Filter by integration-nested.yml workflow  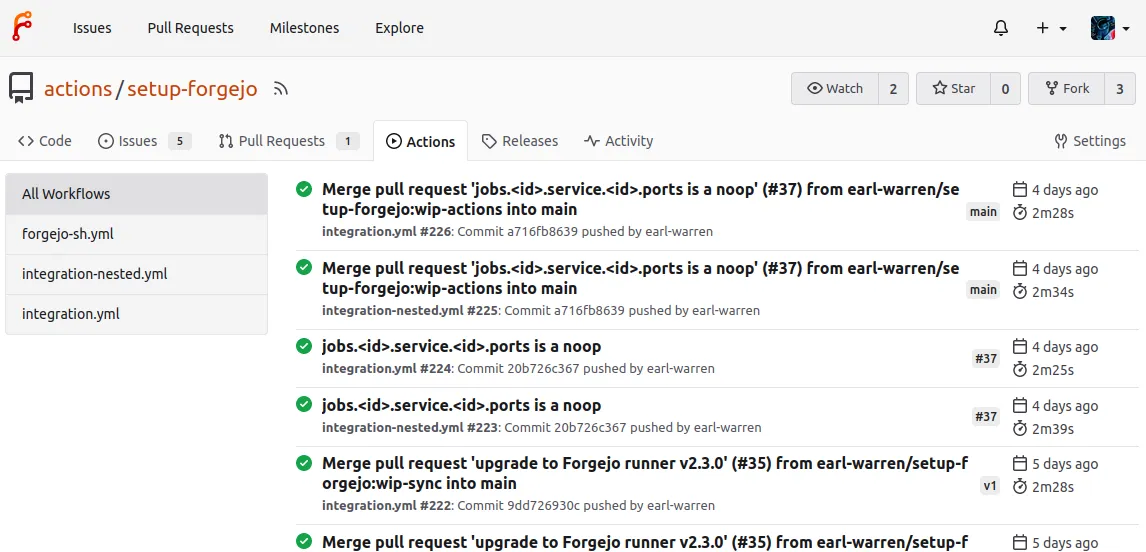[94, 274]
